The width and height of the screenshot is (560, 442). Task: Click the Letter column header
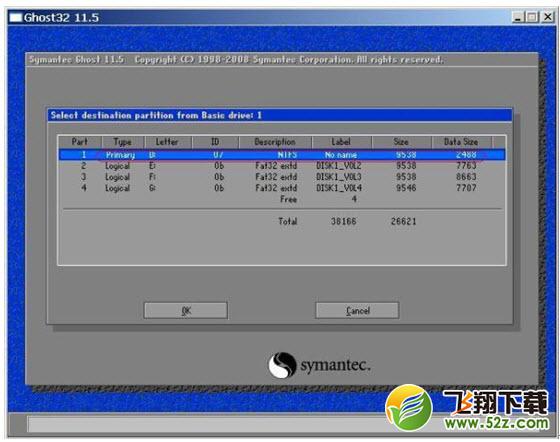[168, 142]
